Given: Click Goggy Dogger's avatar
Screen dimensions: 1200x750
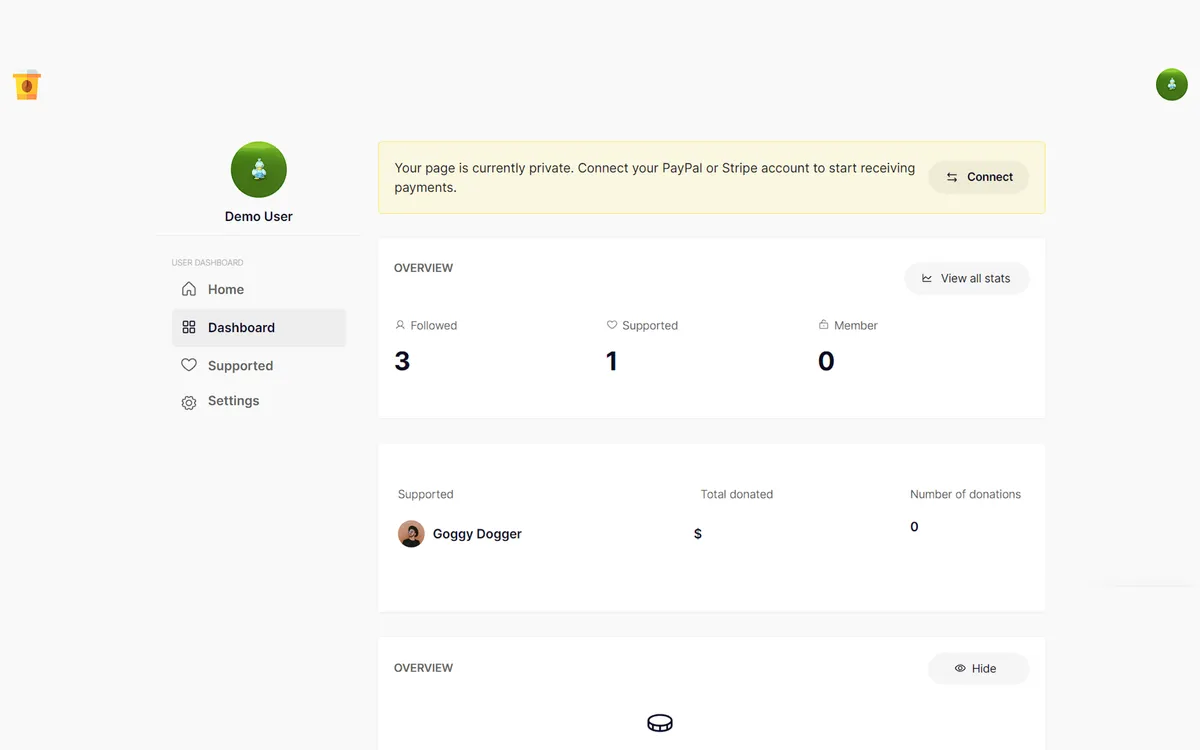Looking at the screenshot, I should 411,534.
